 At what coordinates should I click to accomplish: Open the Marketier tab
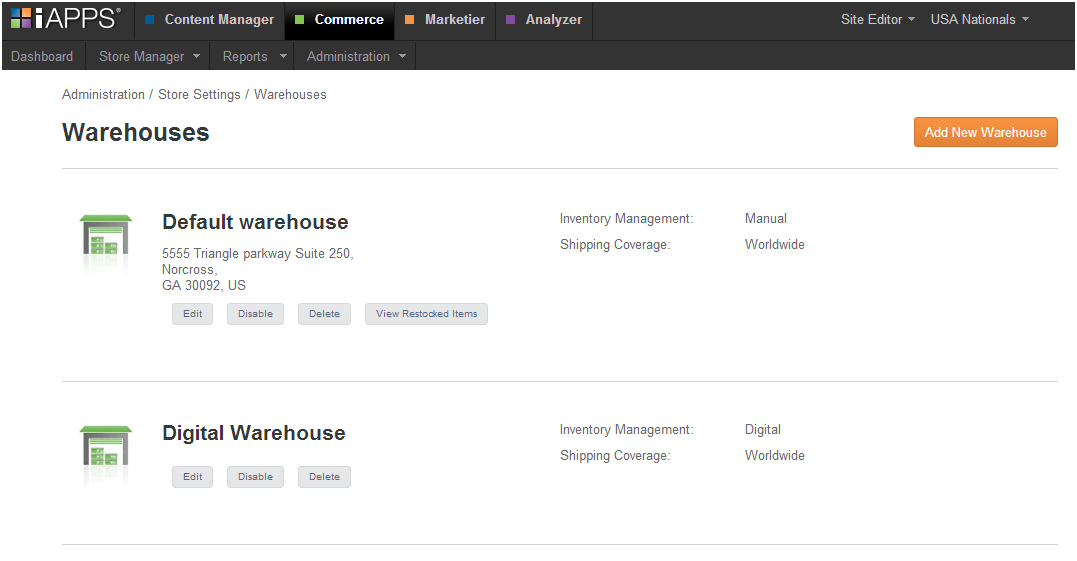click(x=445, y=20)
